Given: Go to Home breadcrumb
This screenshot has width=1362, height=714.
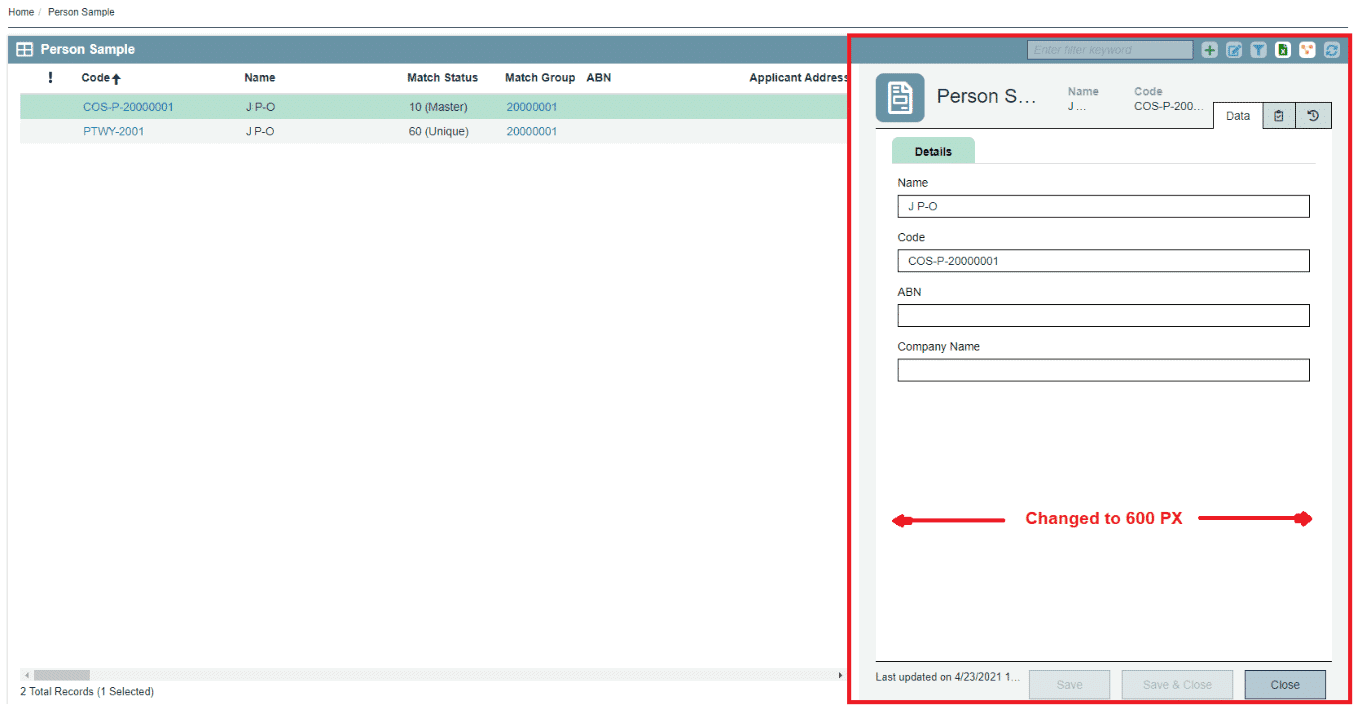Looking at the screenshot, I should tap(21, 12).
